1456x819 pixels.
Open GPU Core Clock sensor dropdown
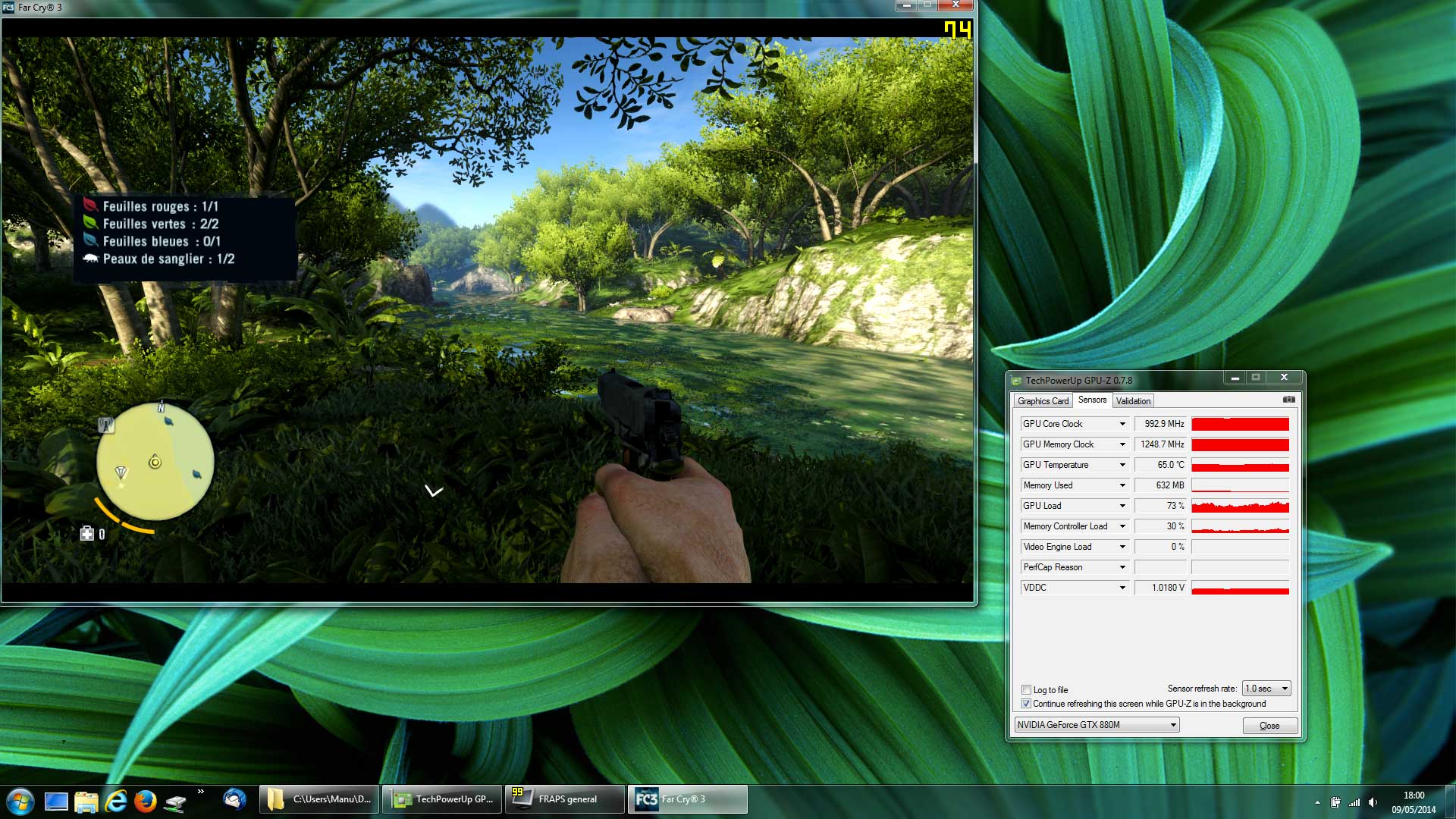(x=1122, y=424)
